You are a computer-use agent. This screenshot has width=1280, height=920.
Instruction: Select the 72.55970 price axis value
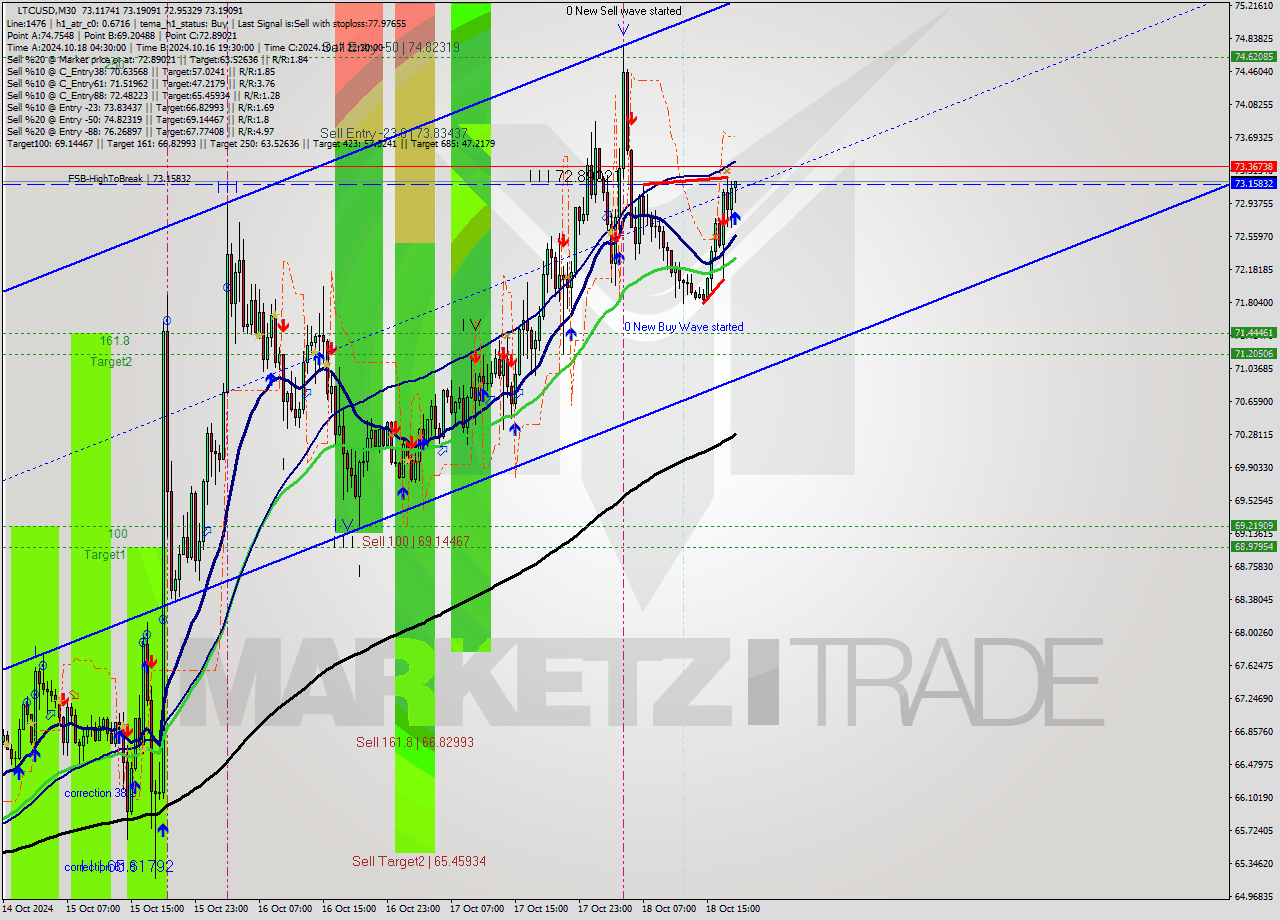[x=1253, y=236]
